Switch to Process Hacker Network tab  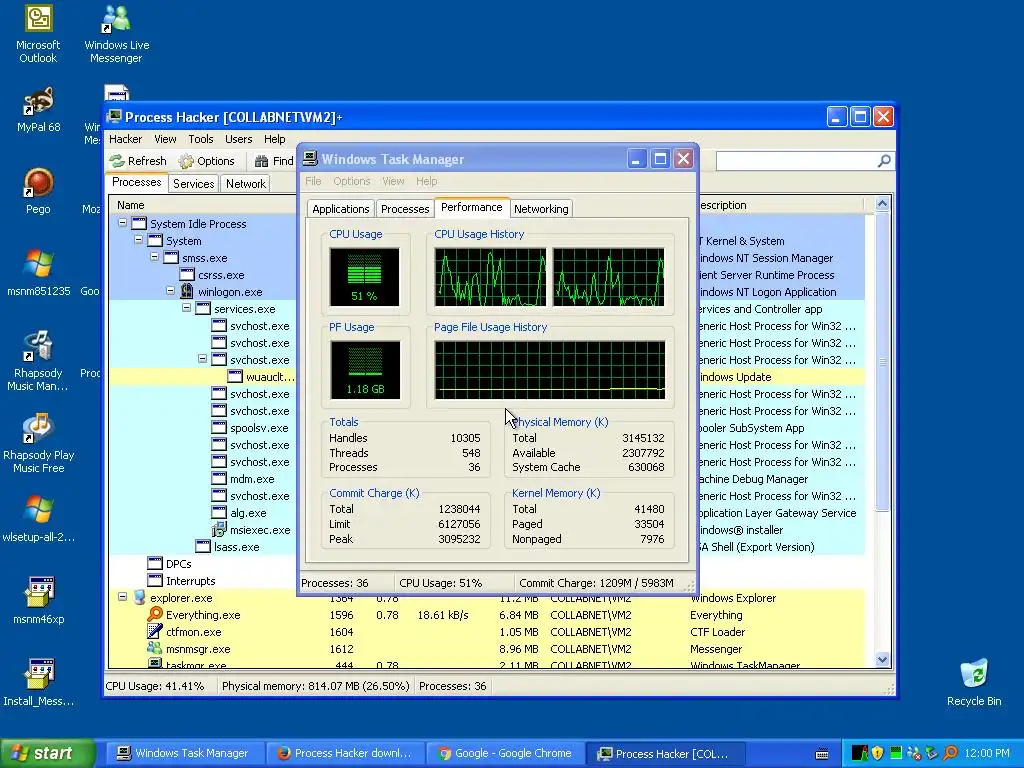click(x=246, y=184)
